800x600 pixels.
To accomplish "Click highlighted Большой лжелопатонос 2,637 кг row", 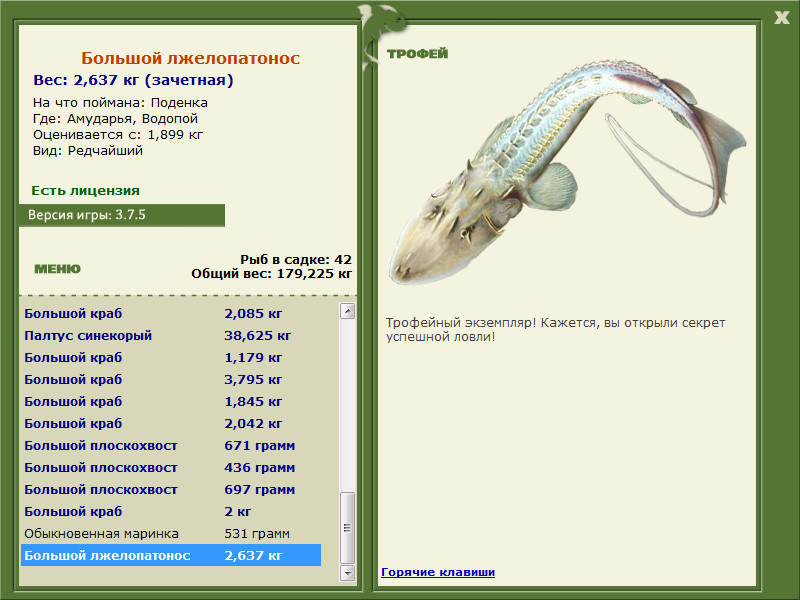I will pyautogui.click(x=170, y=556).
